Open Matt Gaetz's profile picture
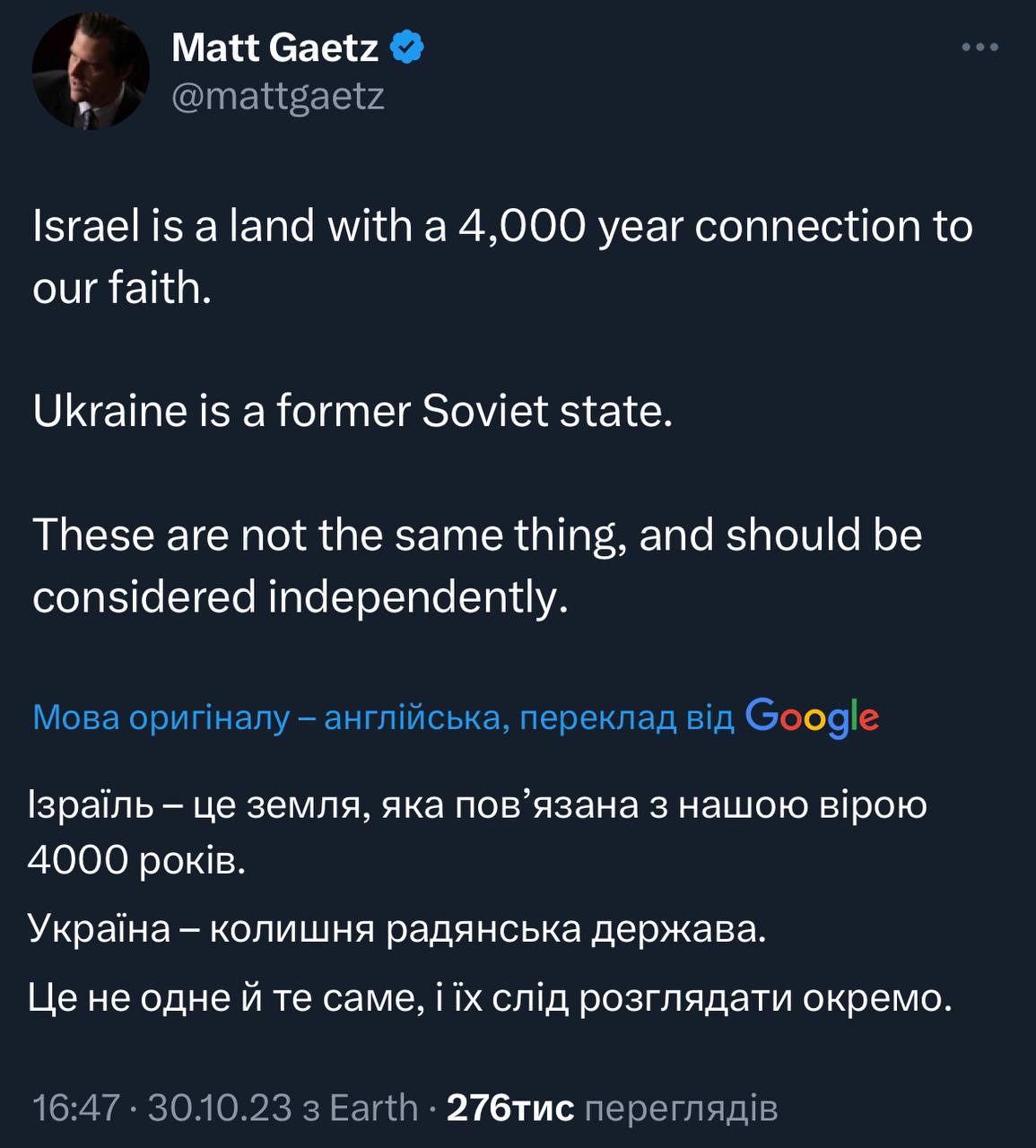 (90, 72)
